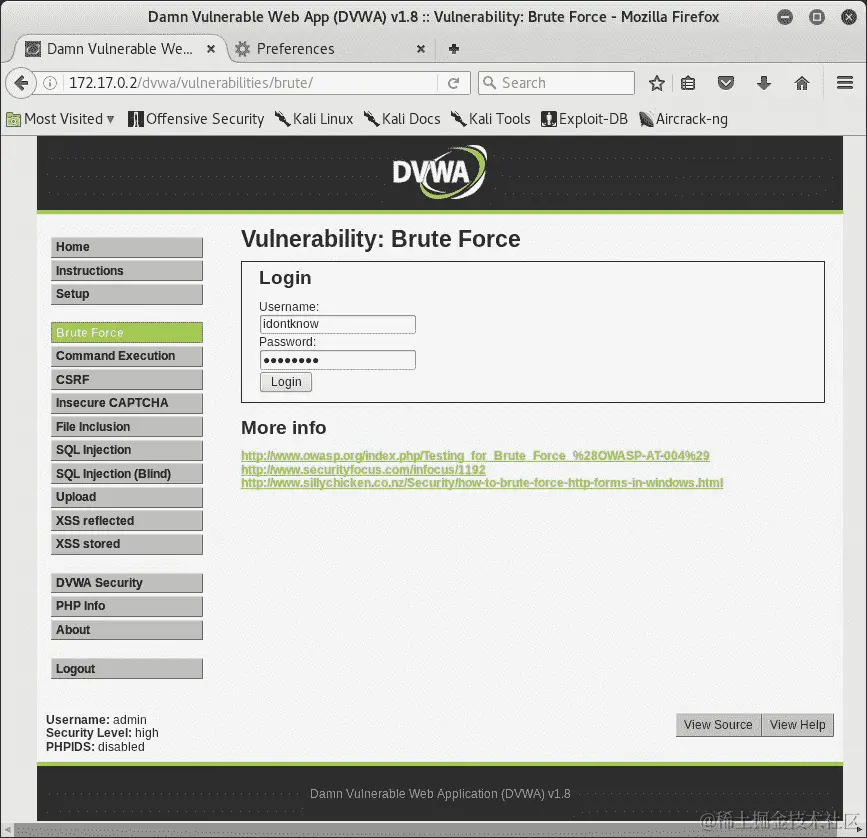Open the Kali Tools bookmark
This screenshot has width=867, height=838.
pyautogui.click(x=490, y=119)
